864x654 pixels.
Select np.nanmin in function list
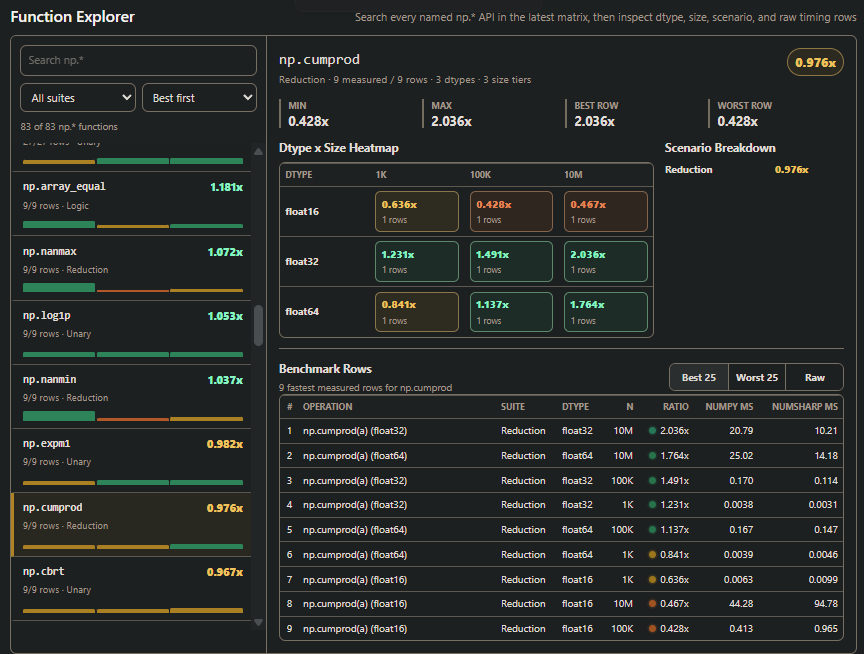(132, 396)
